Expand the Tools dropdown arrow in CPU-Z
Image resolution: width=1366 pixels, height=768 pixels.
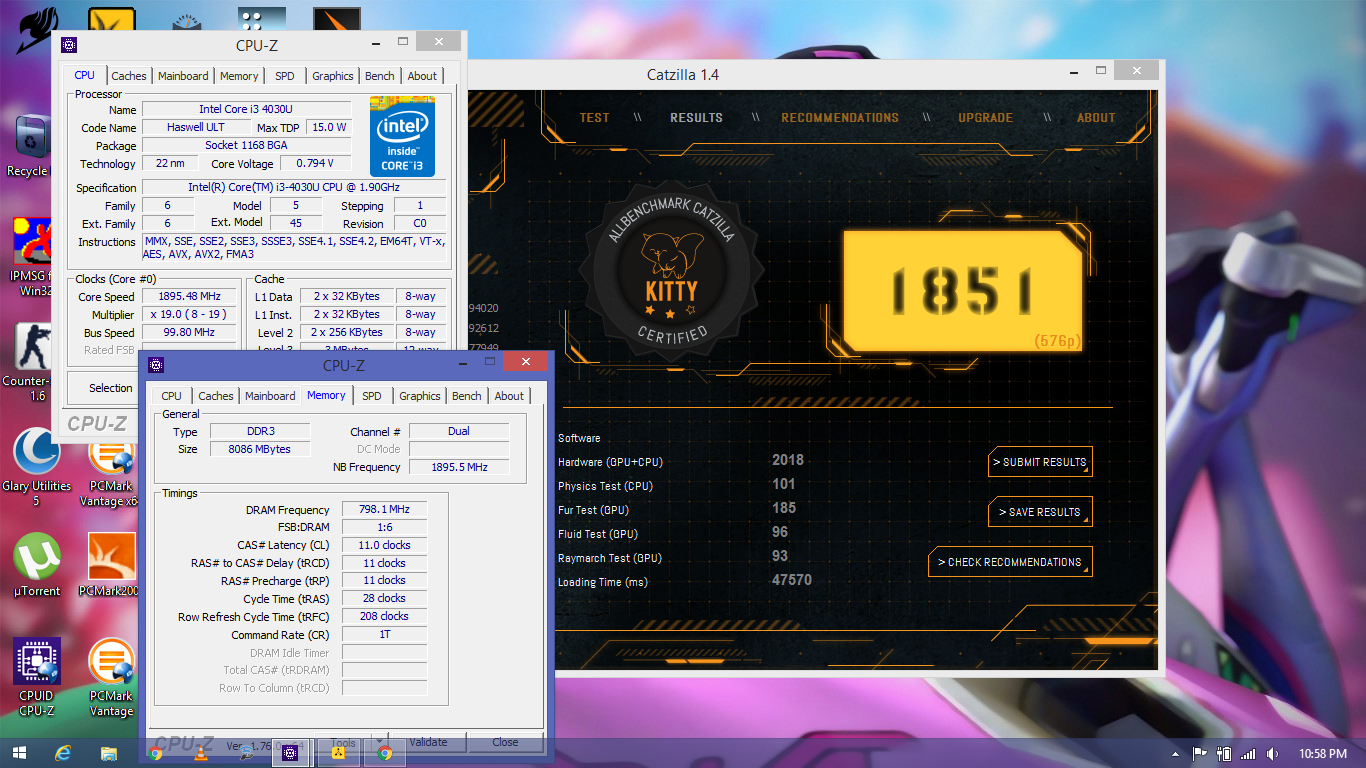pyautogui.click(x=378, y=743)
